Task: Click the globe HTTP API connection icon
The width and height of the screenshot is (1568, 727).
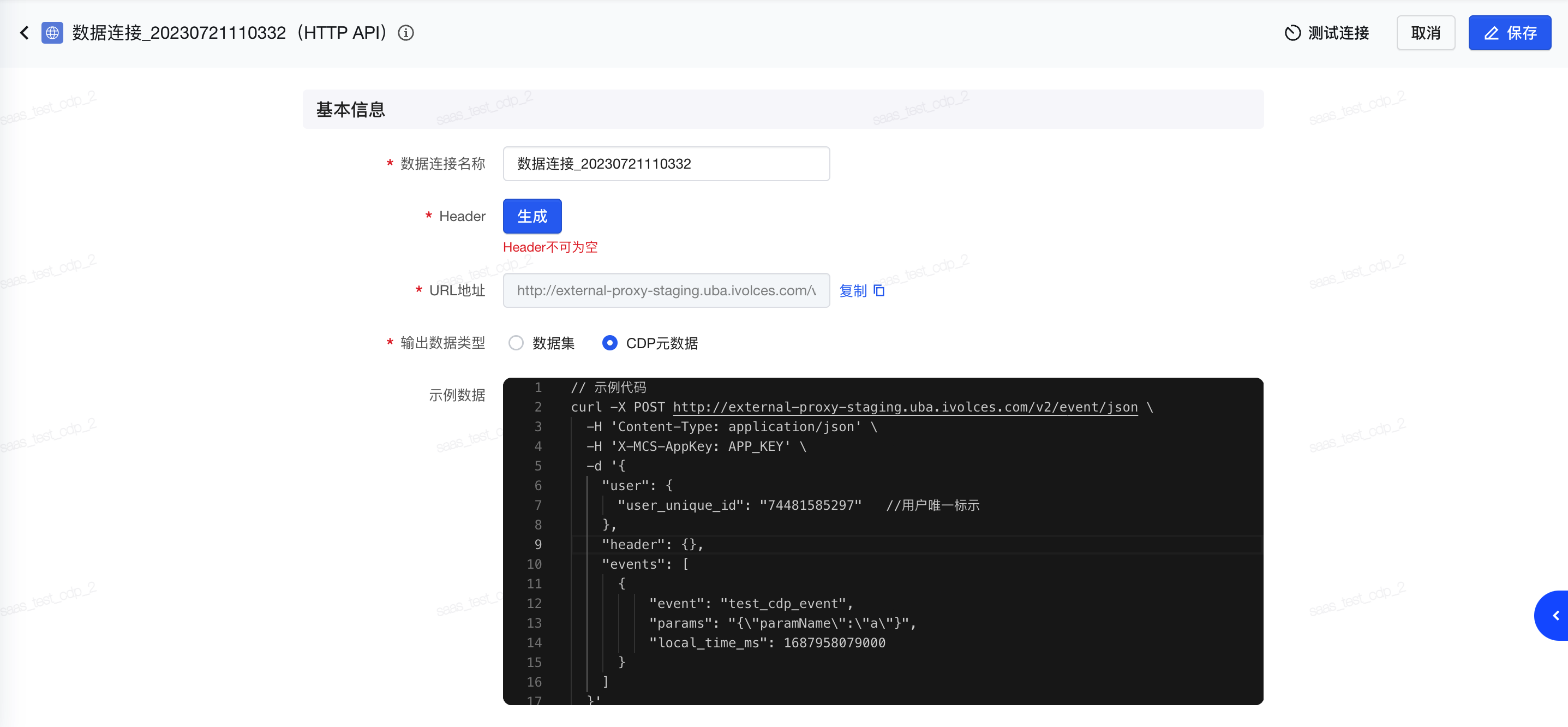Action: (52, 33)
